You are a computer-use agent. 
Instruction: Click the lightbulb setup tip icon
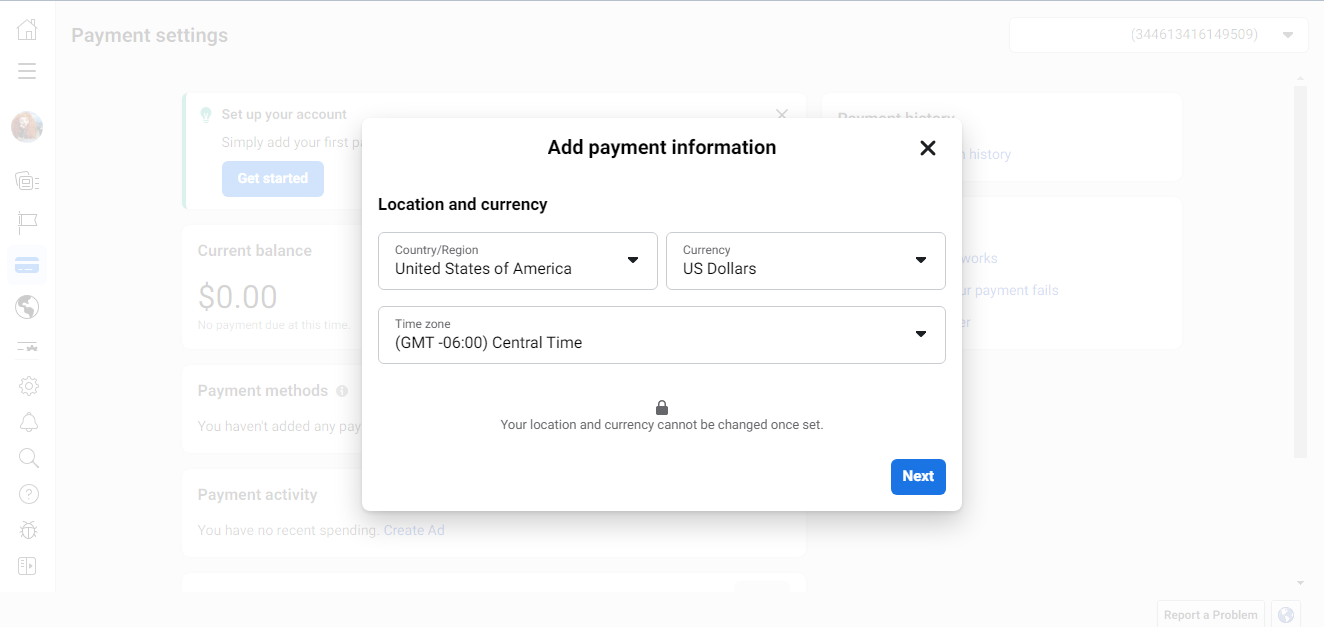(206, 115)
